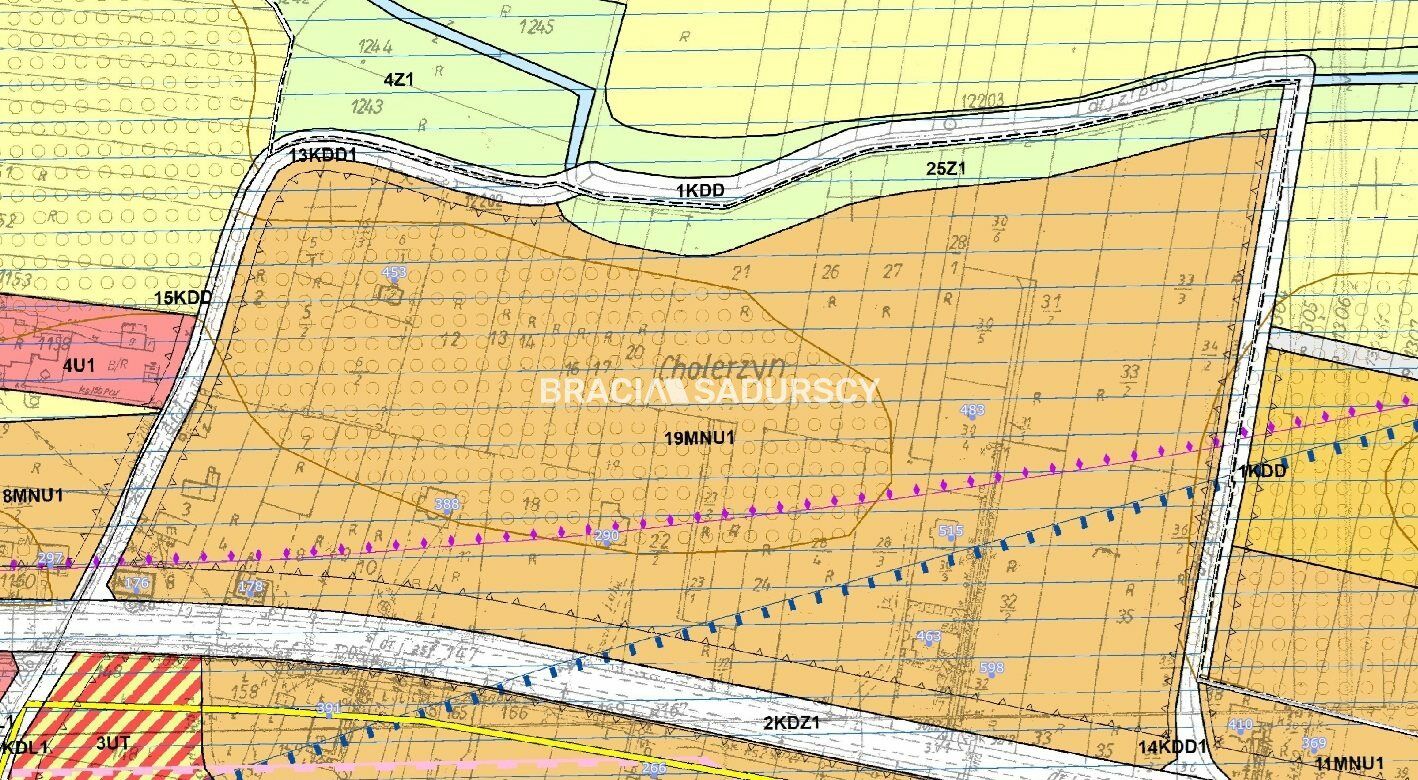Viewport: 1418px width, 780px height.
Task: Click building marker 178
Action: [x=250, y=586]
